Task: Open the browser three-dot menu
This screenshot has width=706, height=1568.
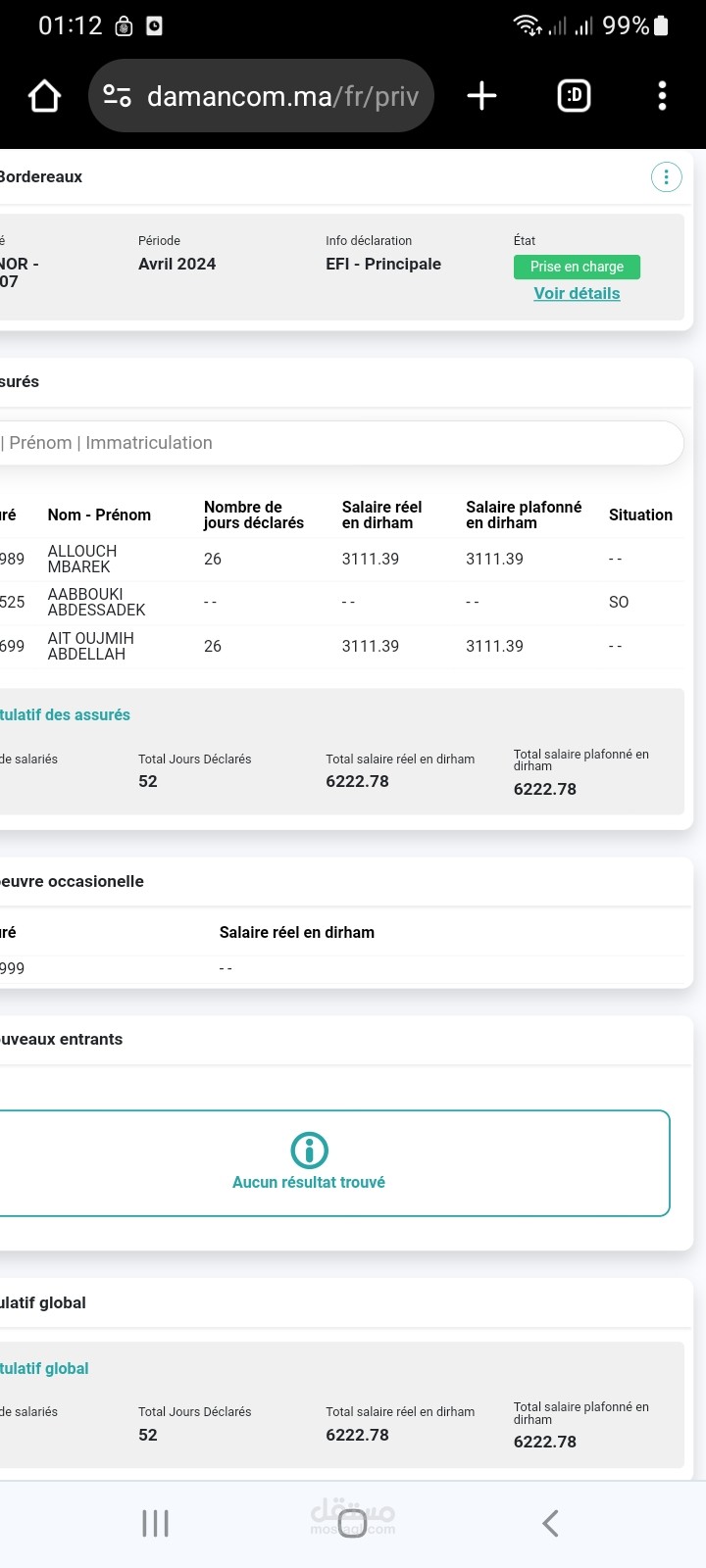Action: pos(662,96)
